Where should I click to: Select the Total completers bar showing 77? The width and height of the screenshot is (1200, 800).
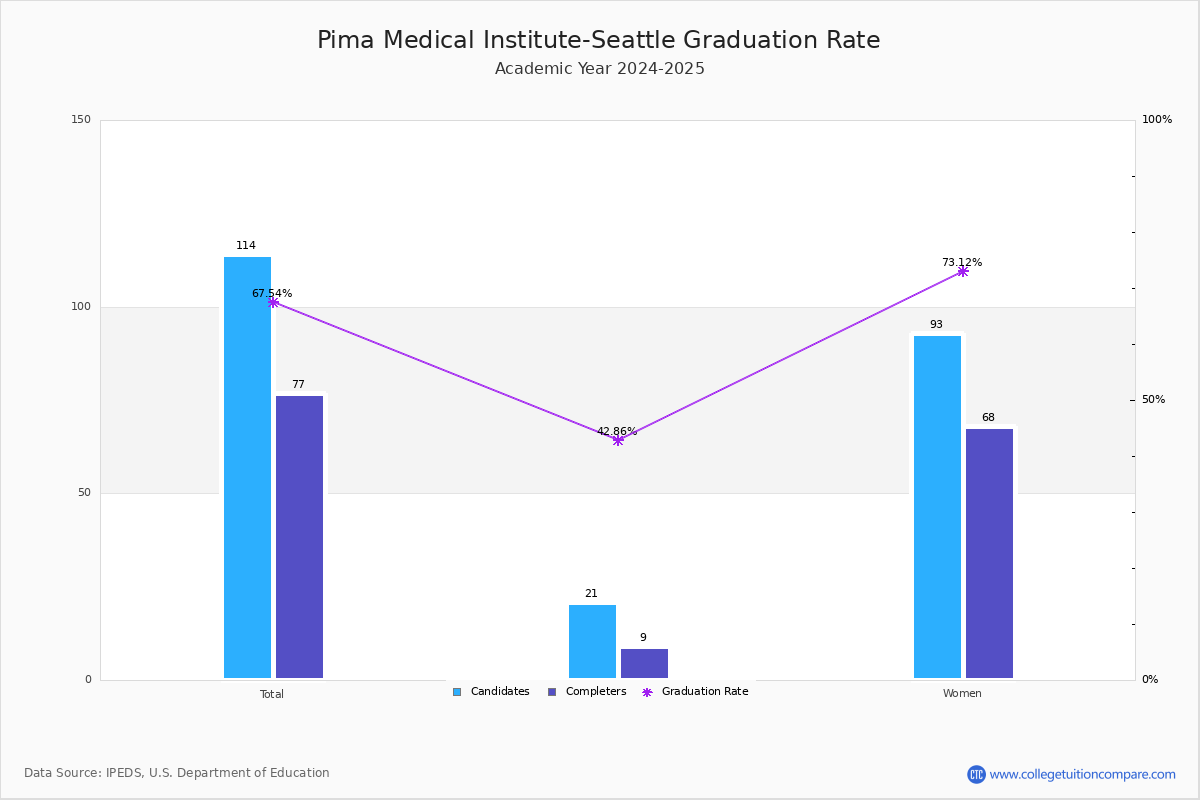point(300,537)
